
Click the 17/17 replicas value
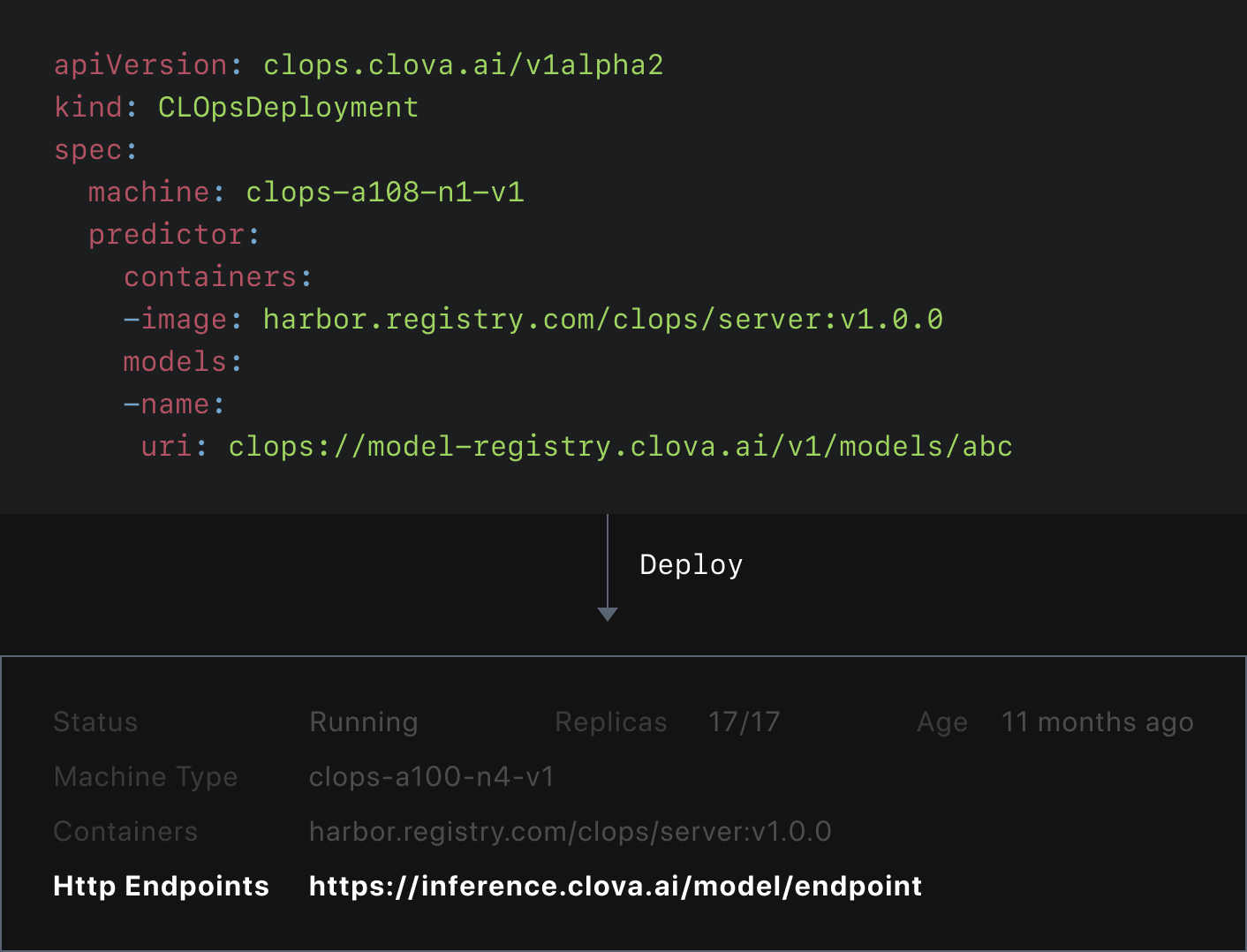pyautogui.click(x=744, y=722)
